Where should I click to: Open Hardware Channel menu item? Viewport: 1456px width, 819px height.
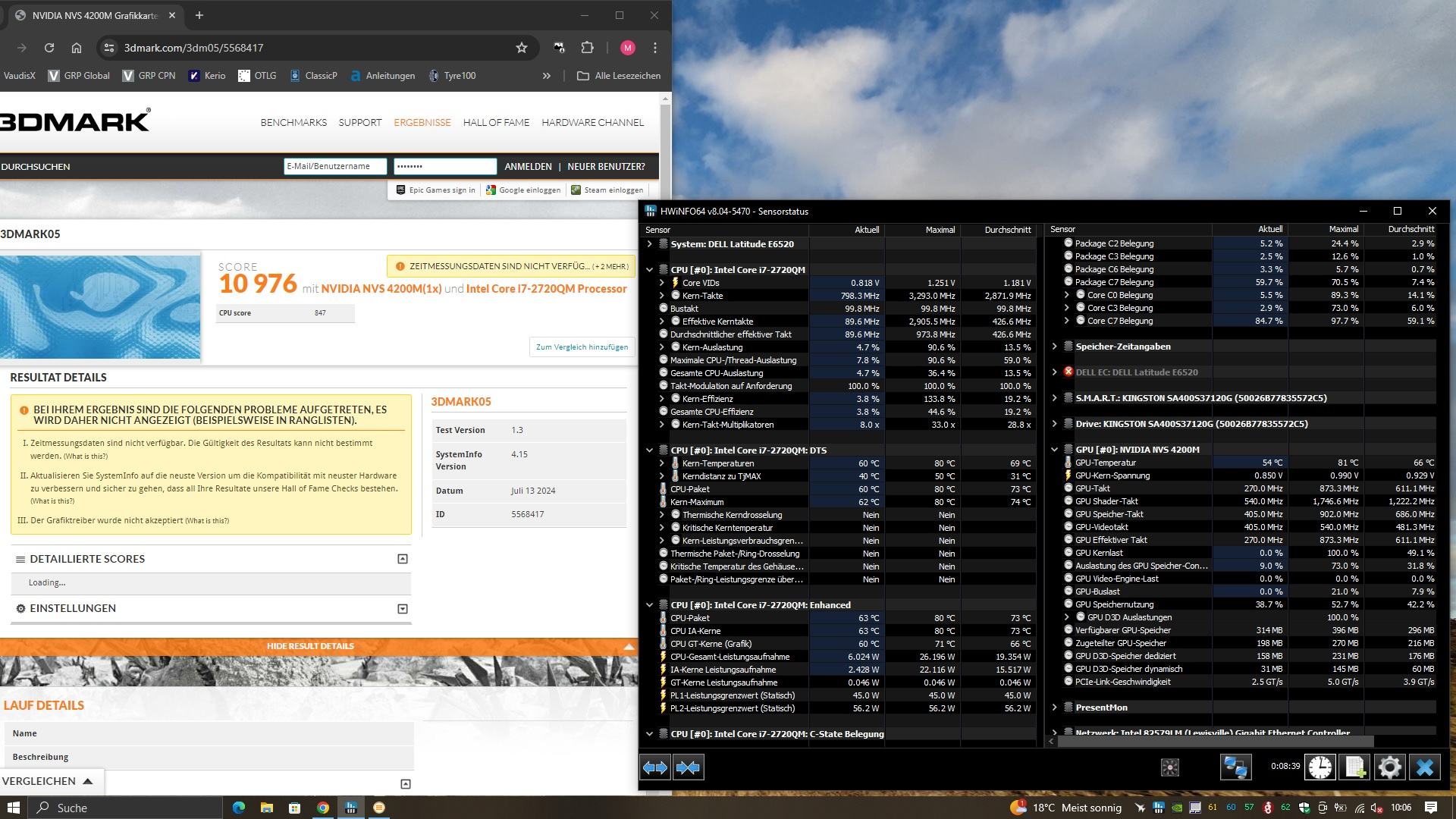pos(592,122)
